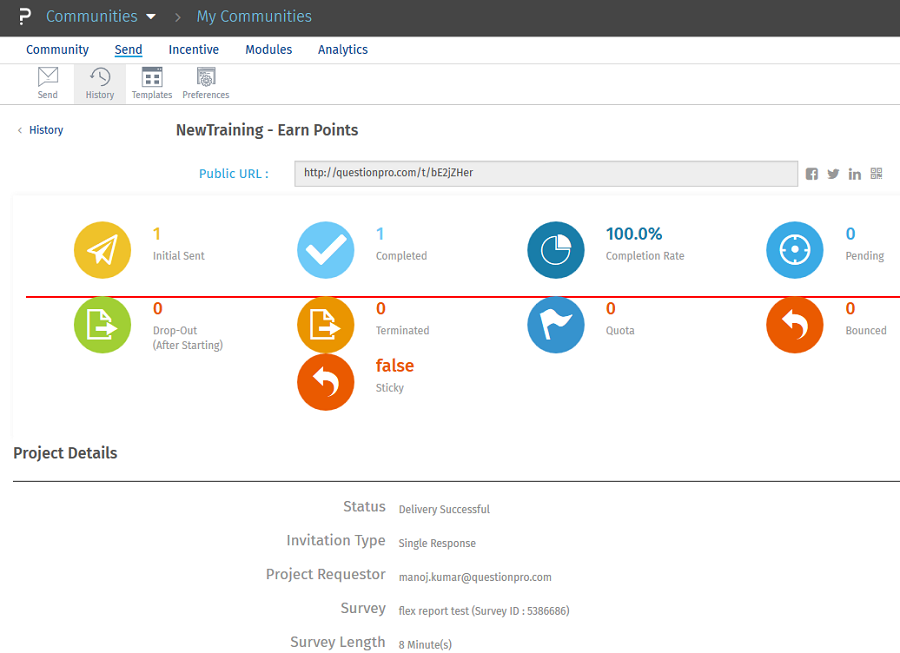Click the Drop-Out count 0
The height and width of the screenshot is (653, 900).
158,309
